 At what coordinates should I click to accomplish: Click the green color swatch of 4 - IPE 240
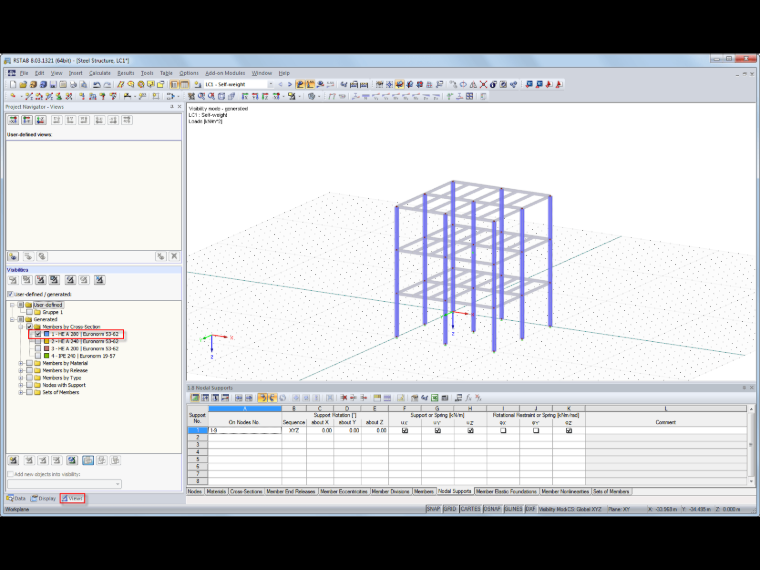click(x=47, y=356)
